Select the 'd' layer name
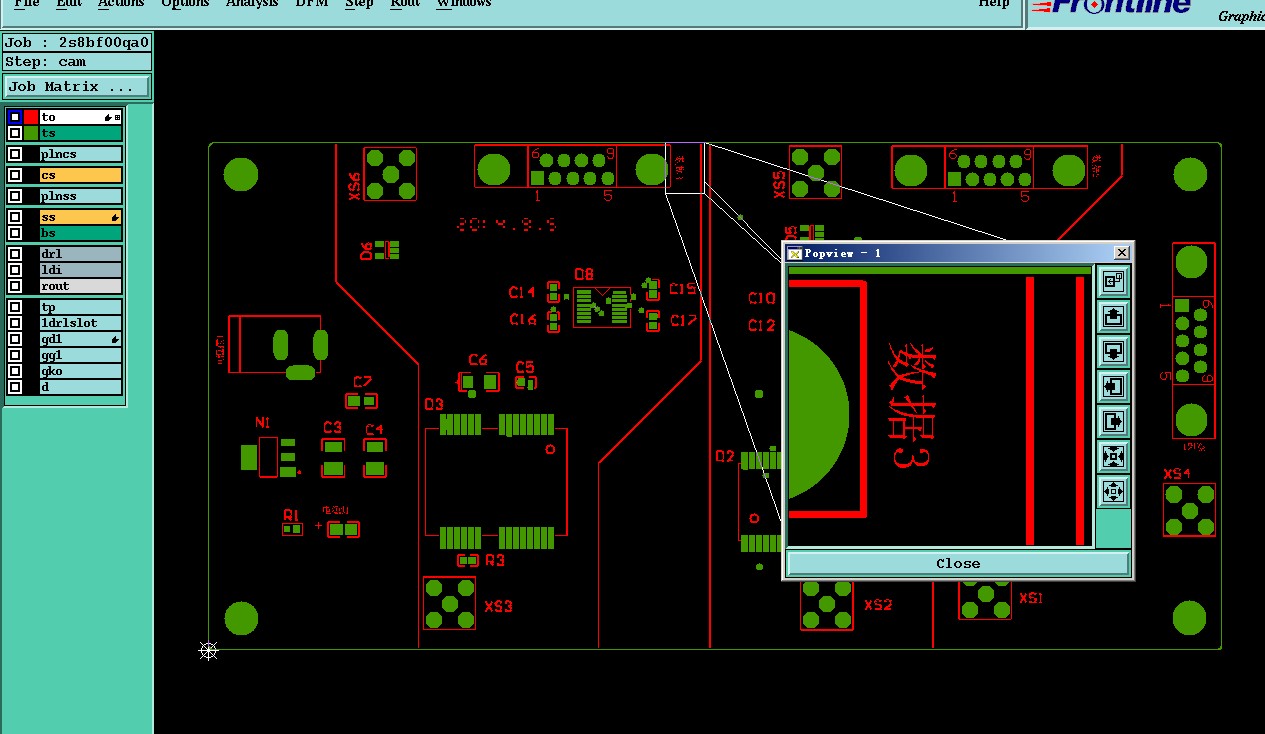 coord(81,387)
